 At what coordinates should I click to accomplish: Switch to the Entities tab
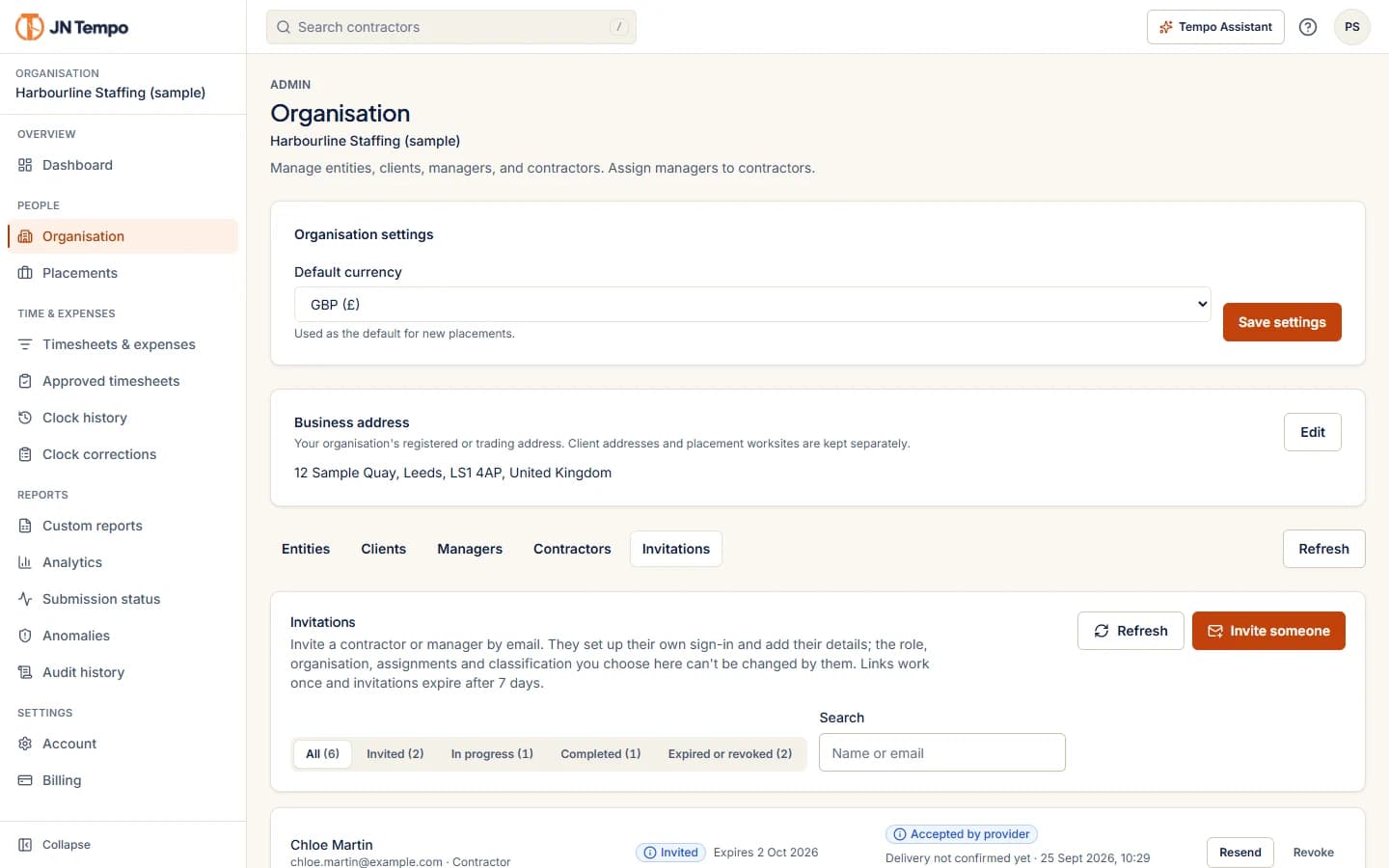coord(306,549)
